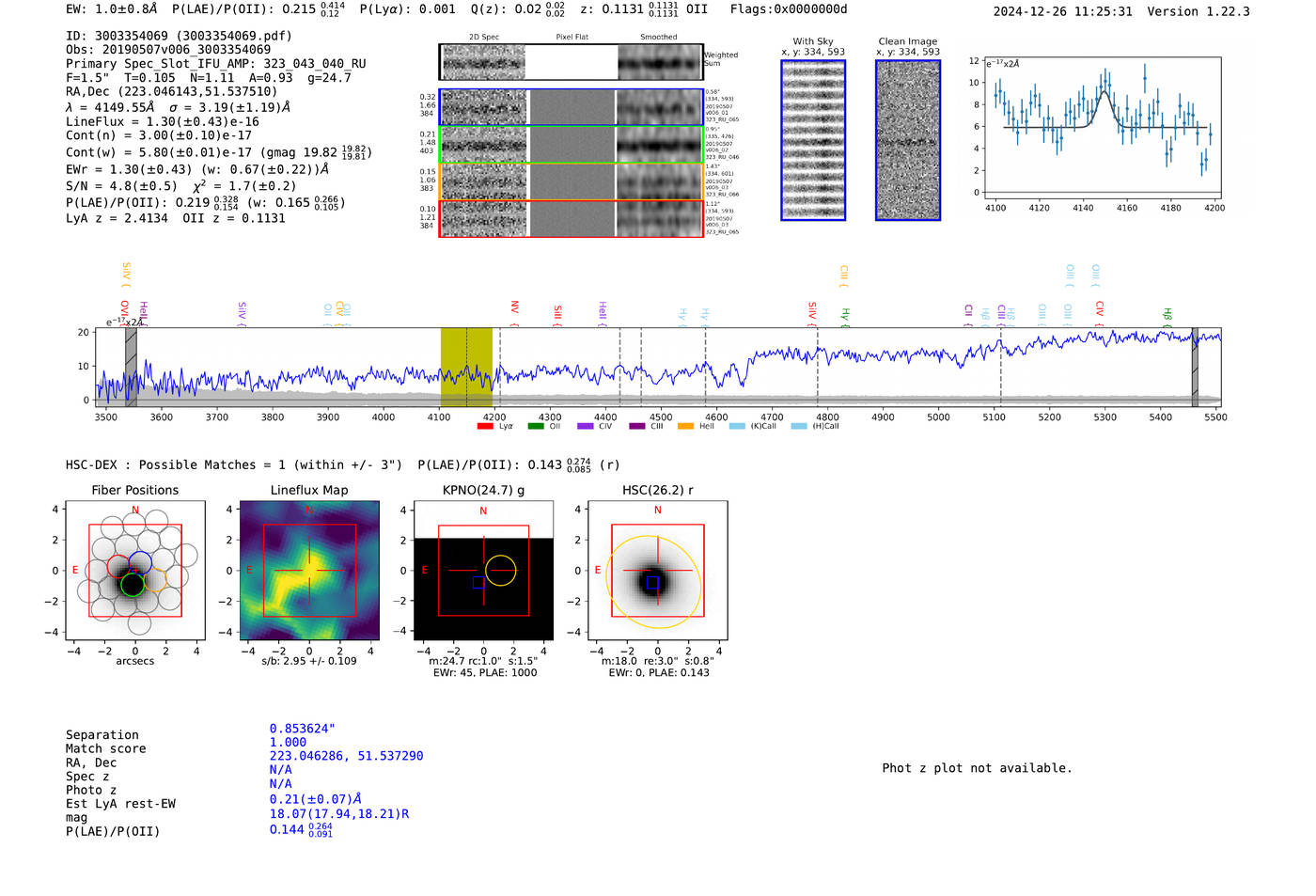Image resolution: width=1316 pixels, height=896 pixels.
Task: Select the red fiber circle in Fiber Positions
Action: [118, 566]
